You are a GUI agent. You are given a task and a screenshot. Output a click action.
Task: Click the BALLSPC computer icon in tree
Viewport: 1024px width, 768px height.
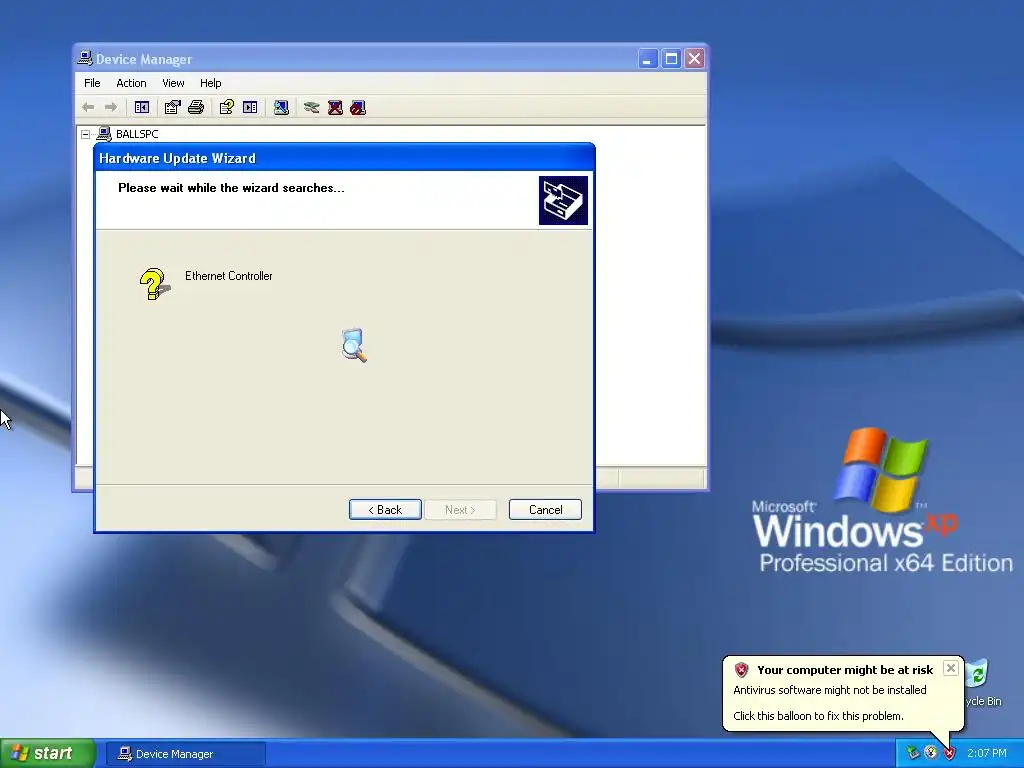104,134
